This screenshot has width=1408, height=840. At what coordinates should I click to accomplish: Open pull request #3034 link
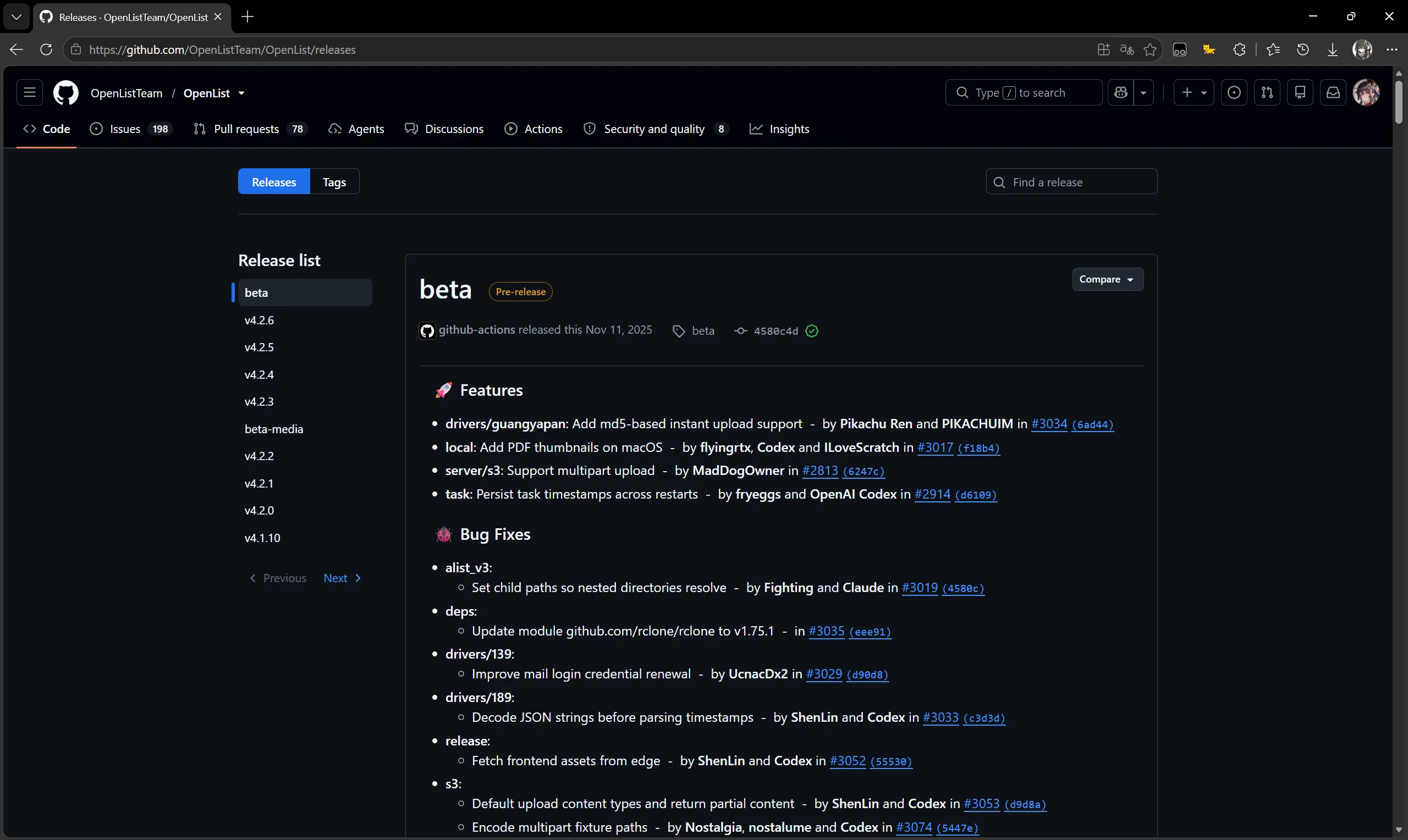(1049, 424)
